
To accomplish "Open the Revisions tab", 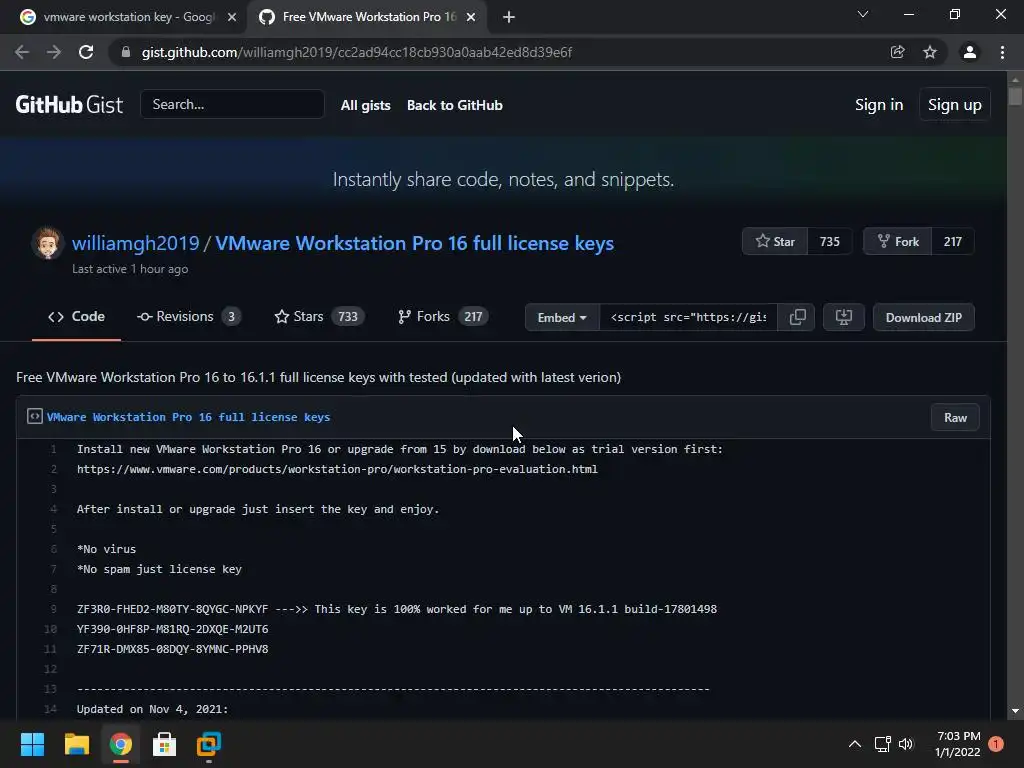I will pos(189,317).
